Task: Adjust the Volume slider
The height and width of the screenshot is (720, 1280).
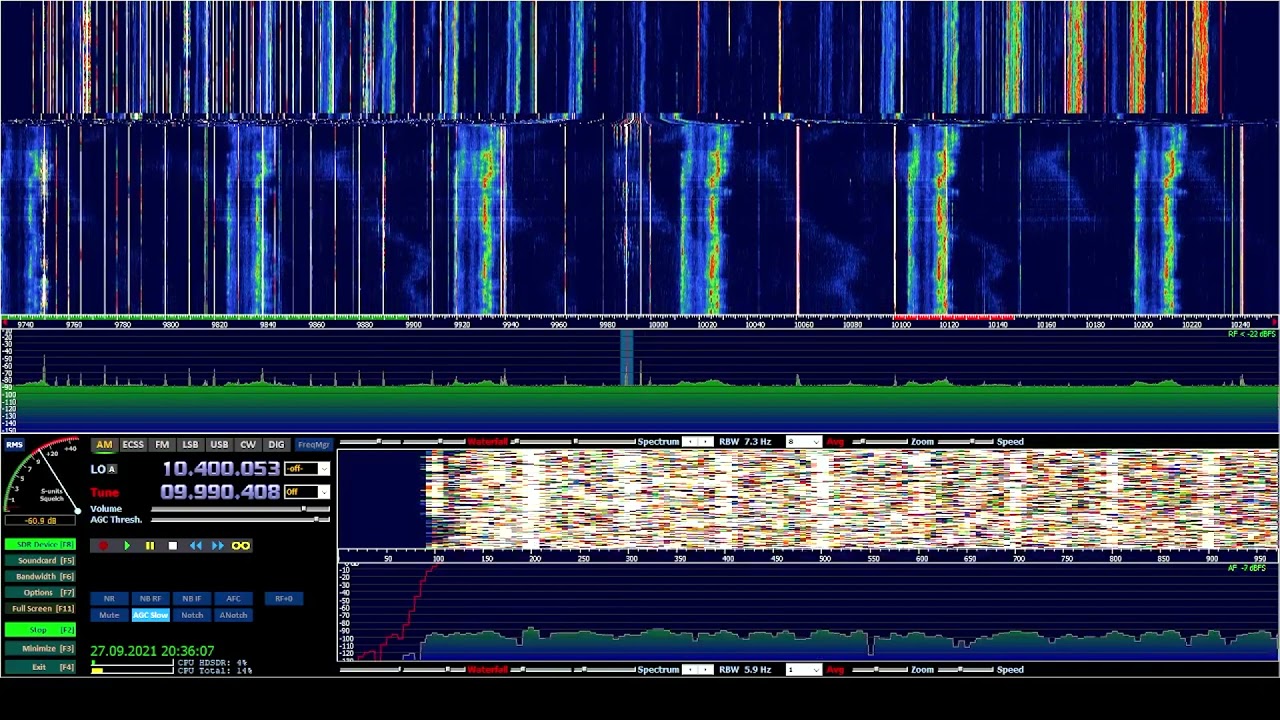Action: 240,509
